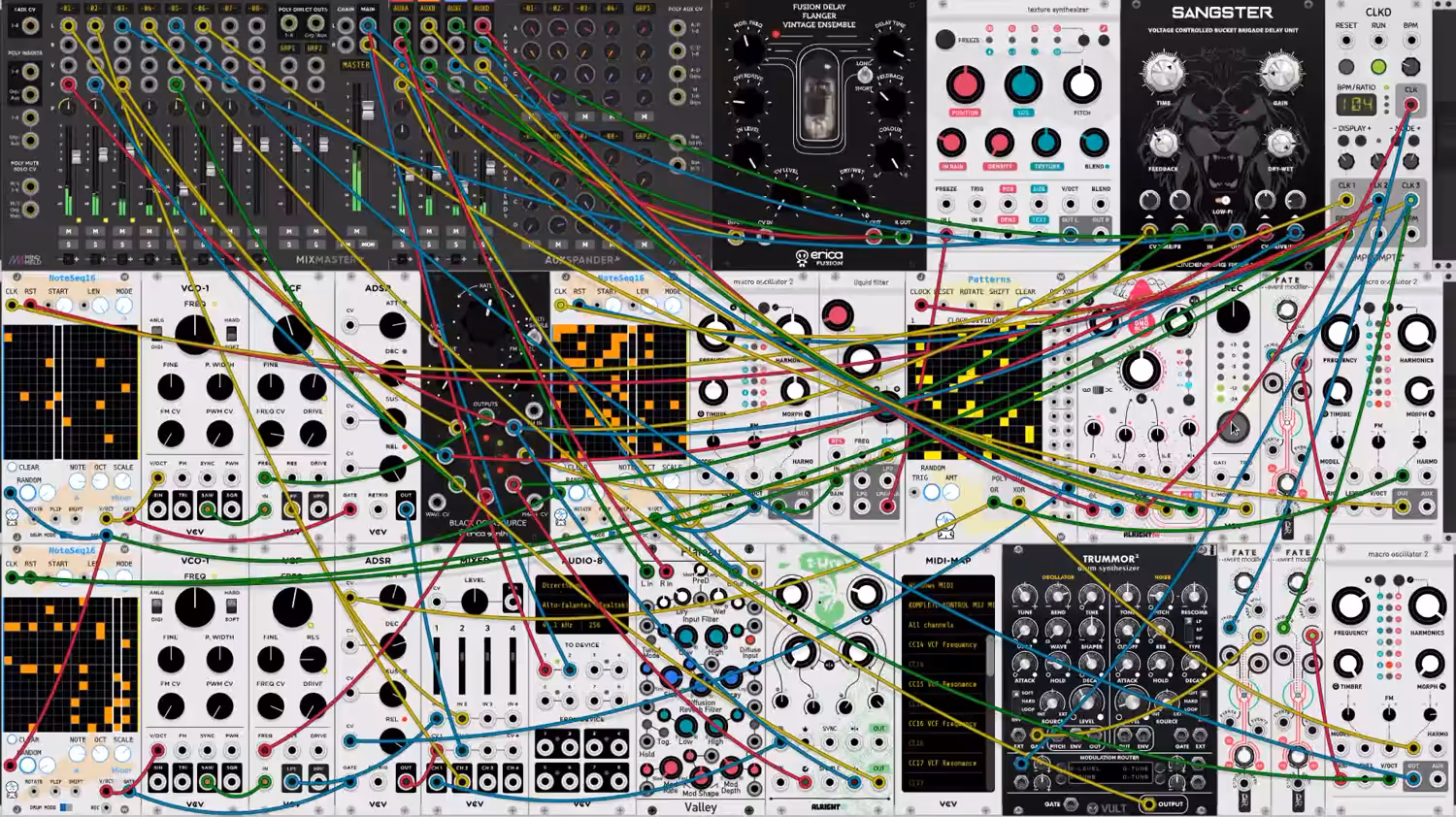Viewport: 1456px width, 817px height.
Task: Click the bottom VCO-1 FREQ knob
Action: point(194,608)
